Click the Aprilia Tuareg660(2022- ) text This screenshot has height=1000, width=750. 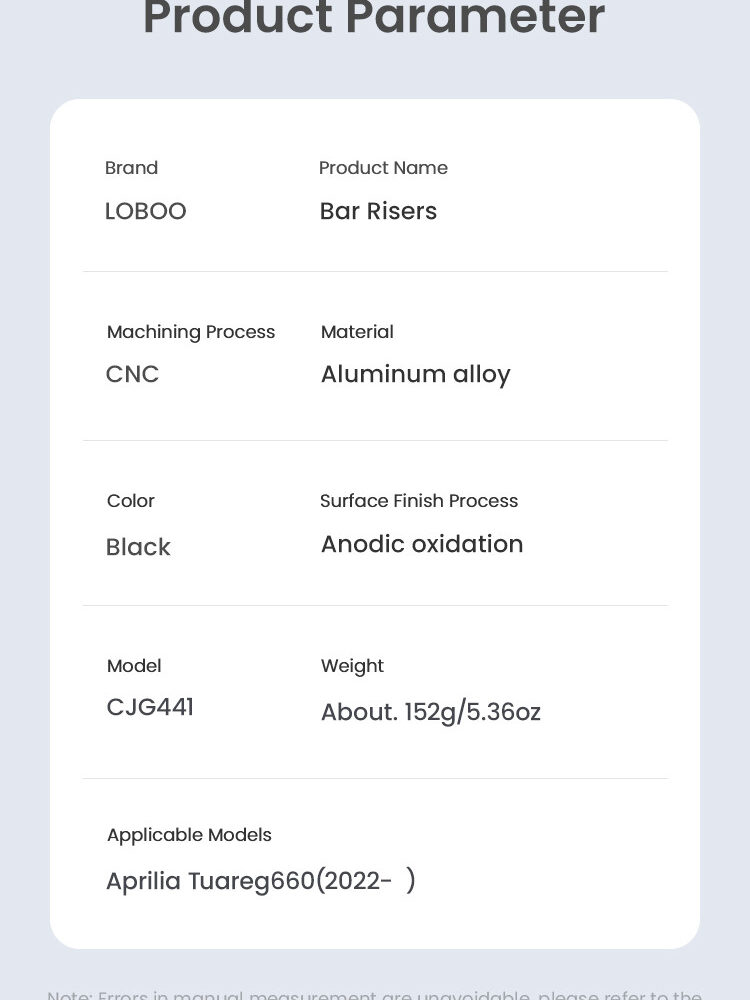[260, 881]
